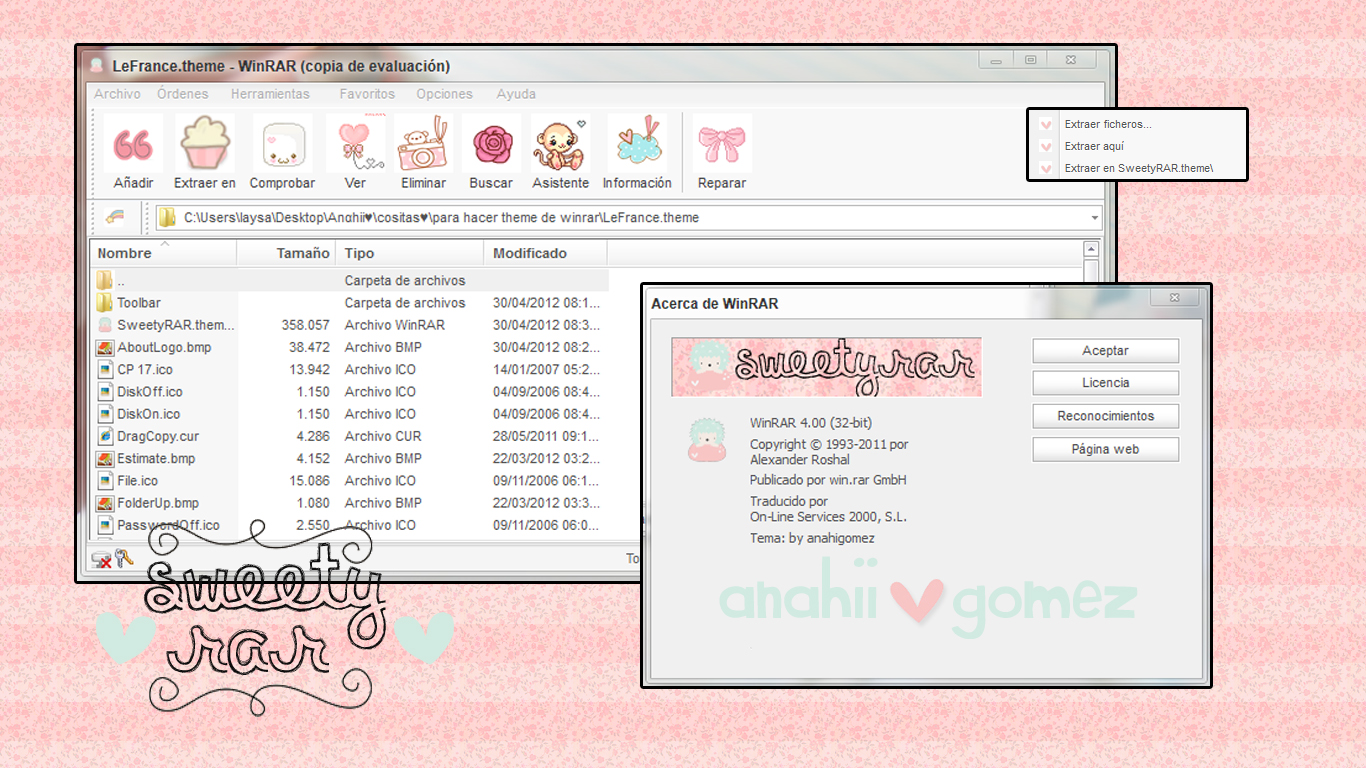The image size is (1366, 768).
Task: Open the Opciones menu
Action: coord(444,94)
